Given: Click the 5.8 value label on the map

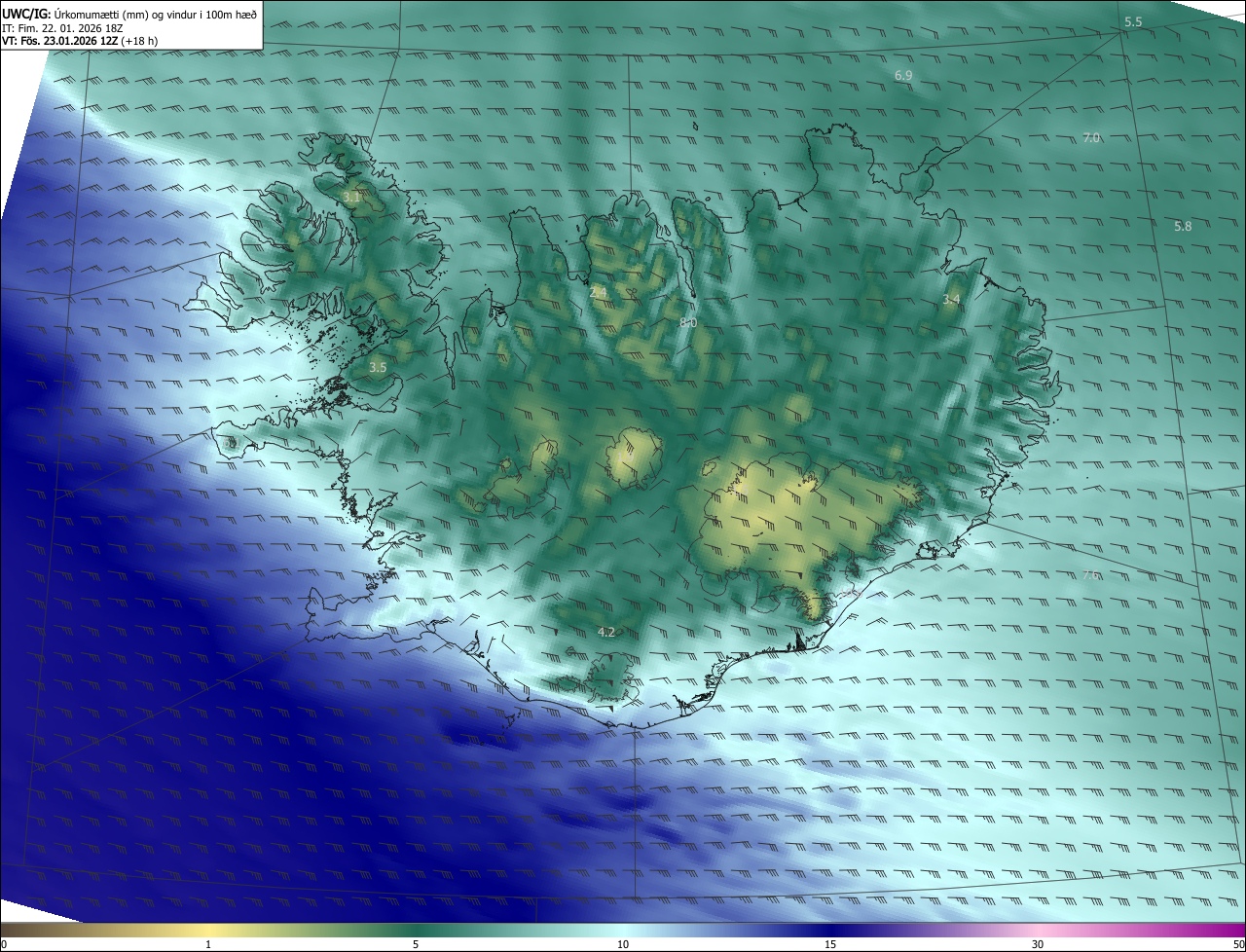Looking at the screenshot, I should [x=1183, y=226].
